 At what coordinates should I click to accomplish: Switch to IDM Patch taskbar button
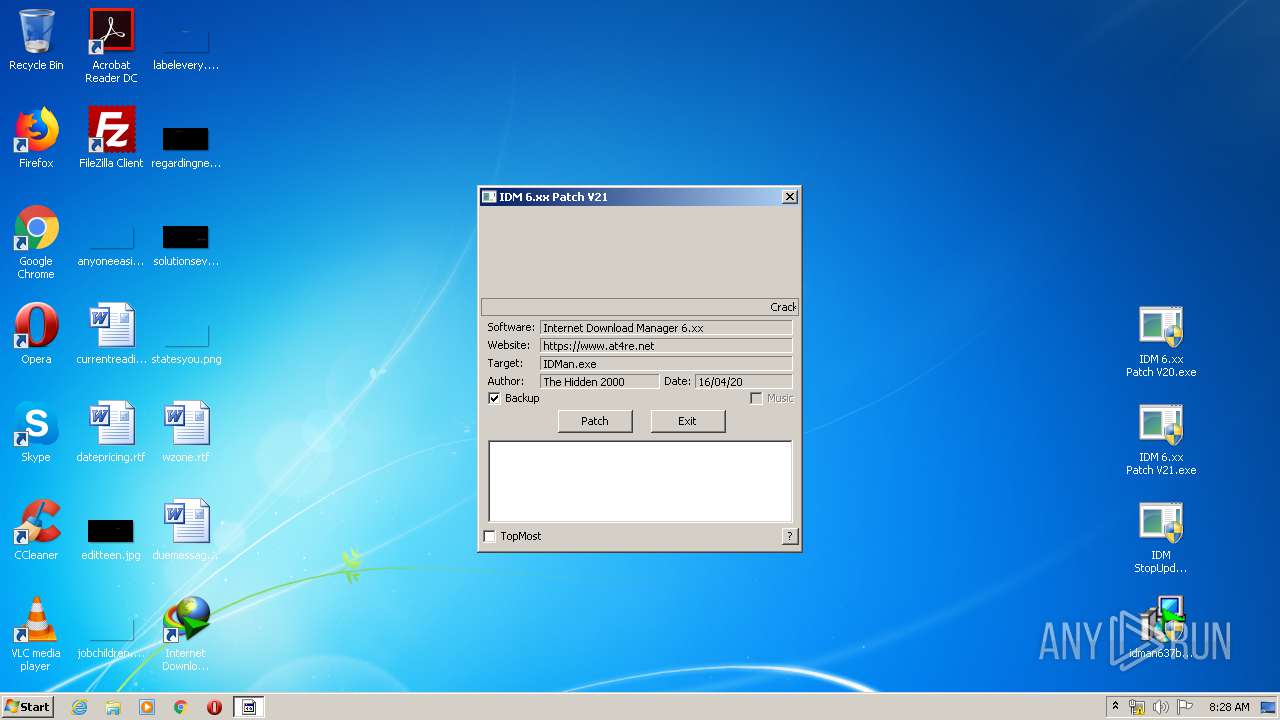pyautogui.click(x=249, y=707)
